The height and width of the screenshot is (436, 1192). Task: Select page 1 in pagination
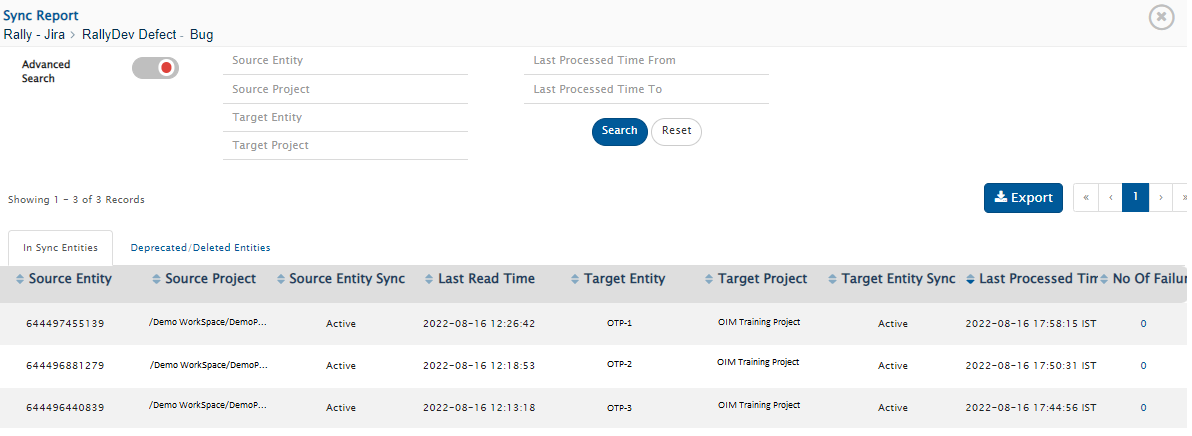pos(1135,198)
